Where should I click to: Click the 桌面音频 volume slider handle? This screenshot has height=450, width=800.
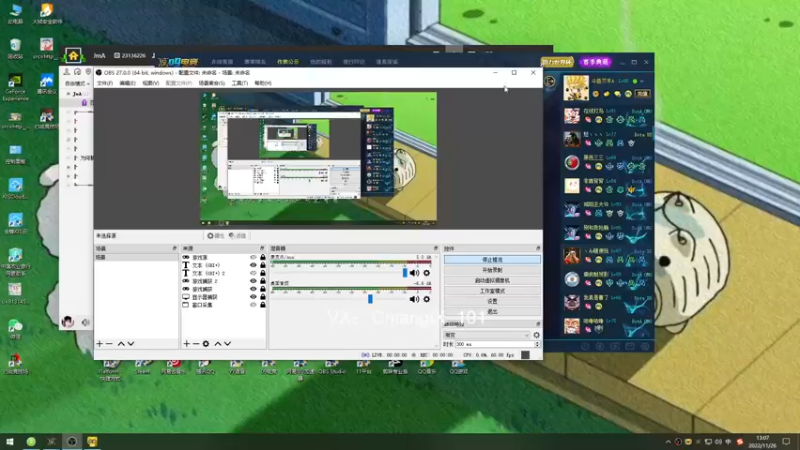click(x=370, y=299)
